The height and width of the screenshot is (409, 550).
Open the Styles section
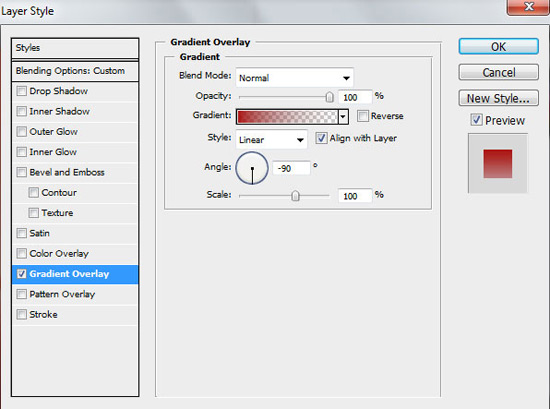75,48
